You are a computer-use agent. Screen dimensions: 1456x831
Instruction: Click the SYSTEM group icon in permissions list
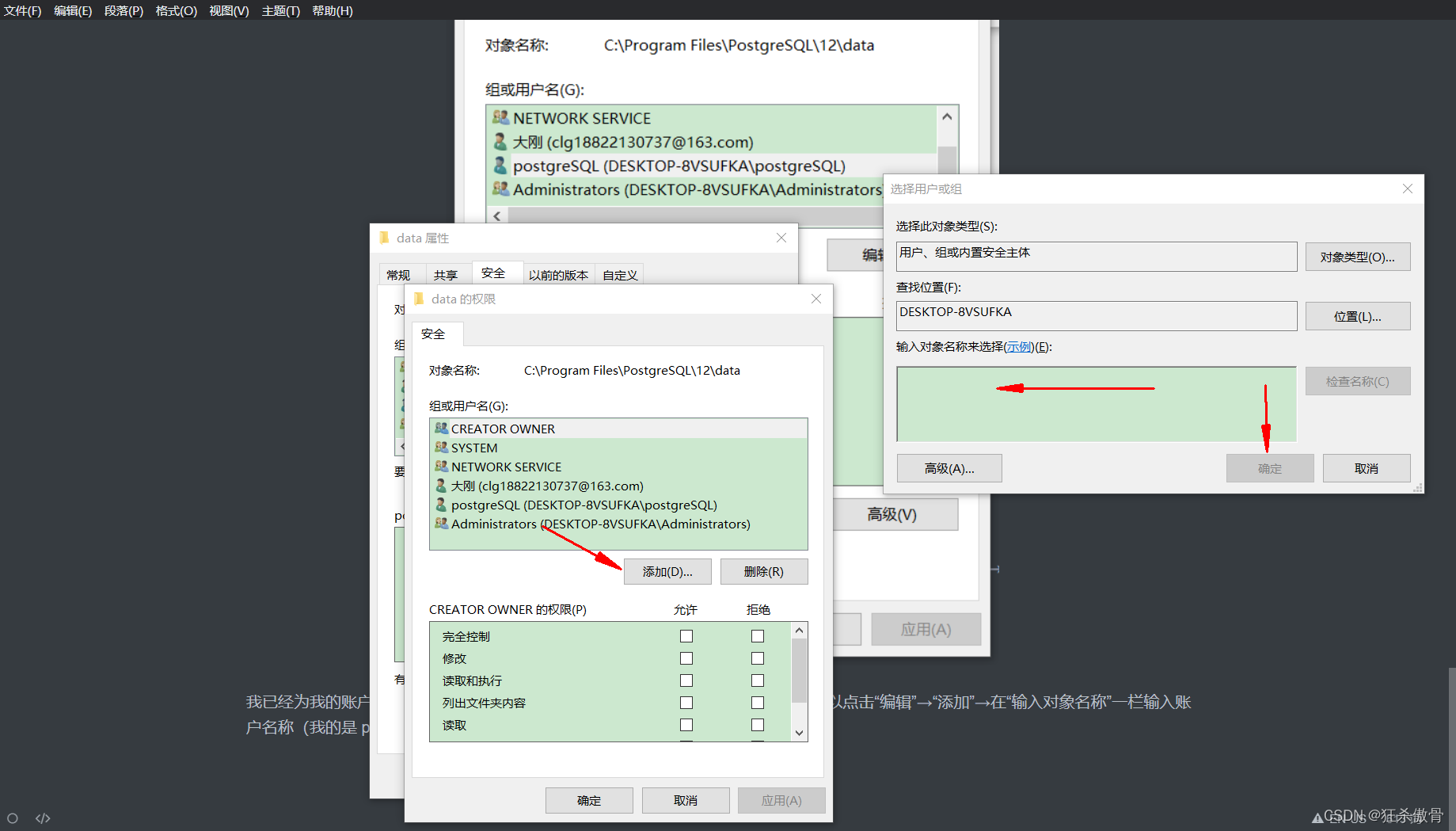tap(442, 448)
